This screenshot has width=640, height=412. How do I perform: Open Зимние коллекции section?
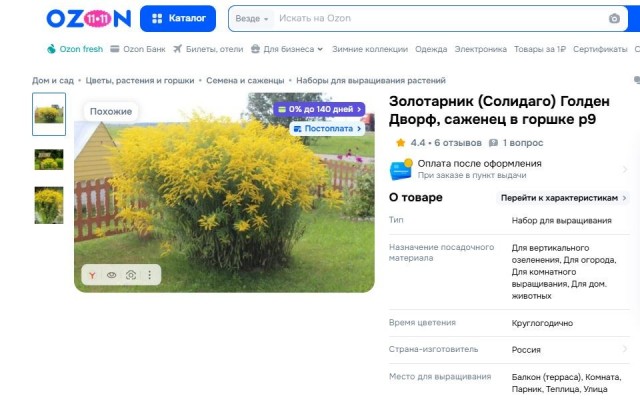click(370, 49)
